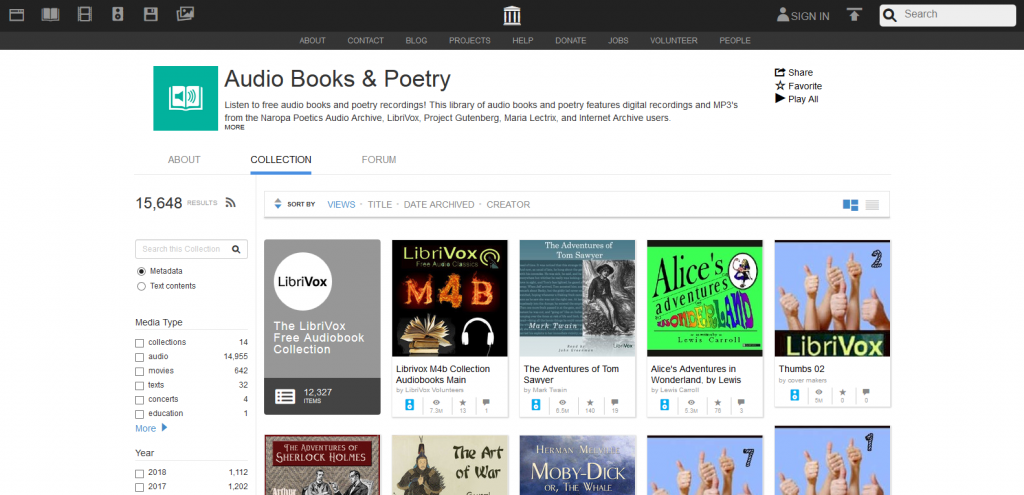The image size is (1024, 495).
Task: Open The LibriVox Free Audiobook Collection tile
Action: tap(322, 327)
